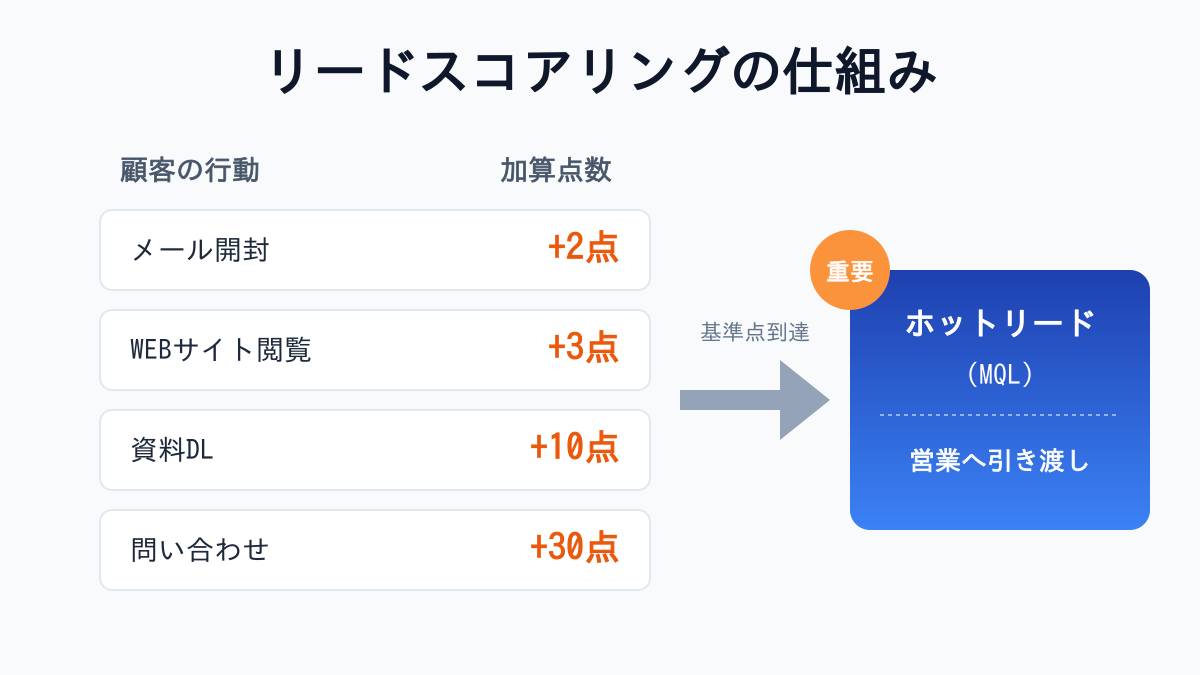Select the メール開封 row
1200x675 pixels.
tap(375, 250)
